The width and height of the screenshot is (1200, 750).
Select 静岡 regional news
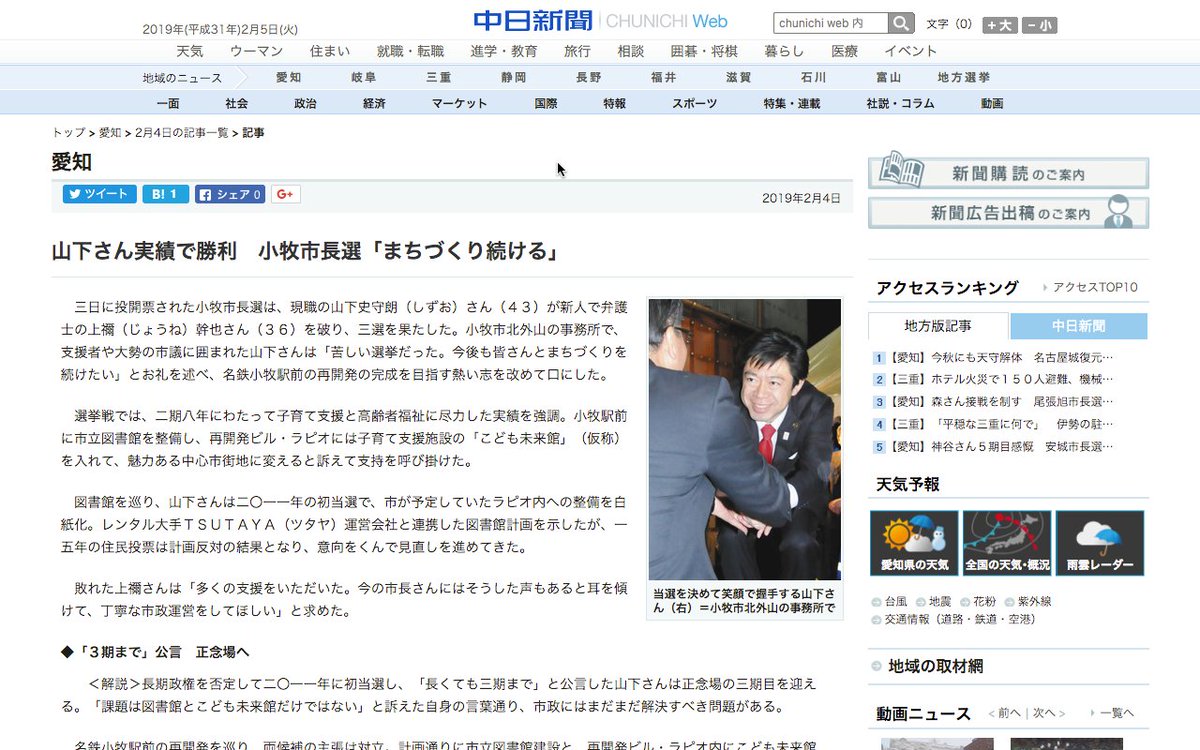click(514, 77)
